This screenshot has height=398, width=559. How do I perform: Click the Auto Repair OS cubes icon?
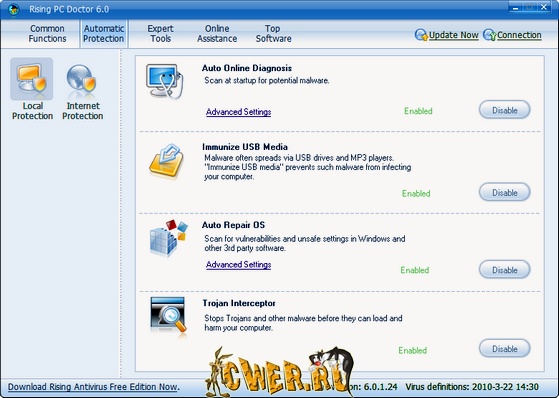[x=168, y=238]
